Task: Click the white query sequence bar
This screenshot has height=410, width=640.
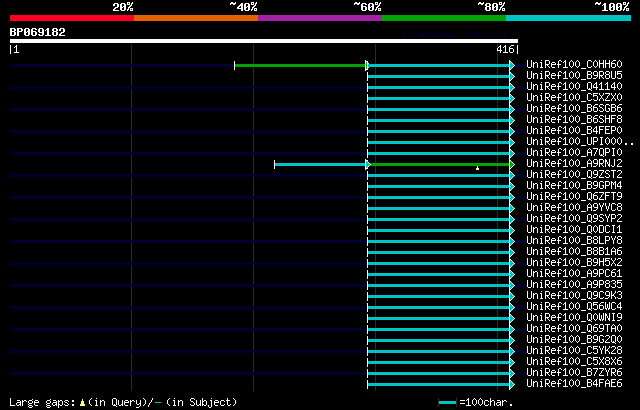Action: point(264,41)
